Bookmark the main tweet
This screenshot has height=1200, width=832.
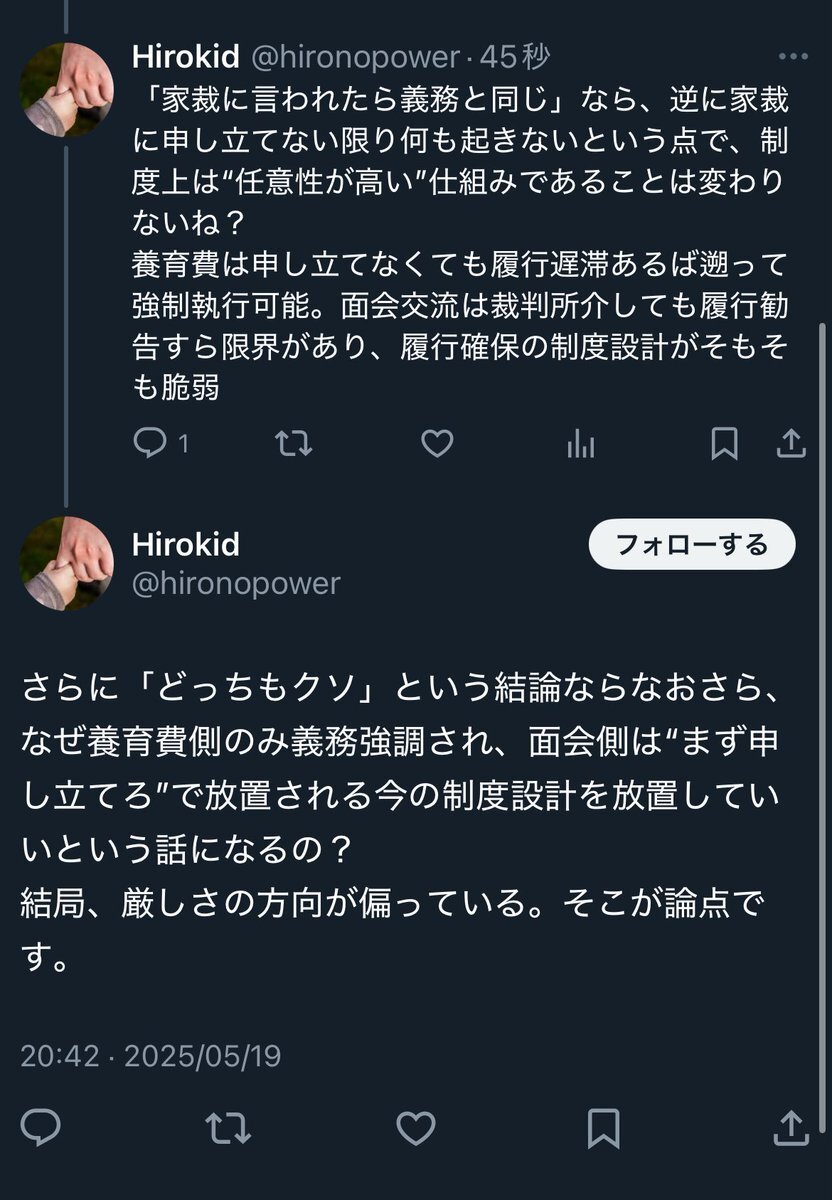[603, 1128]
